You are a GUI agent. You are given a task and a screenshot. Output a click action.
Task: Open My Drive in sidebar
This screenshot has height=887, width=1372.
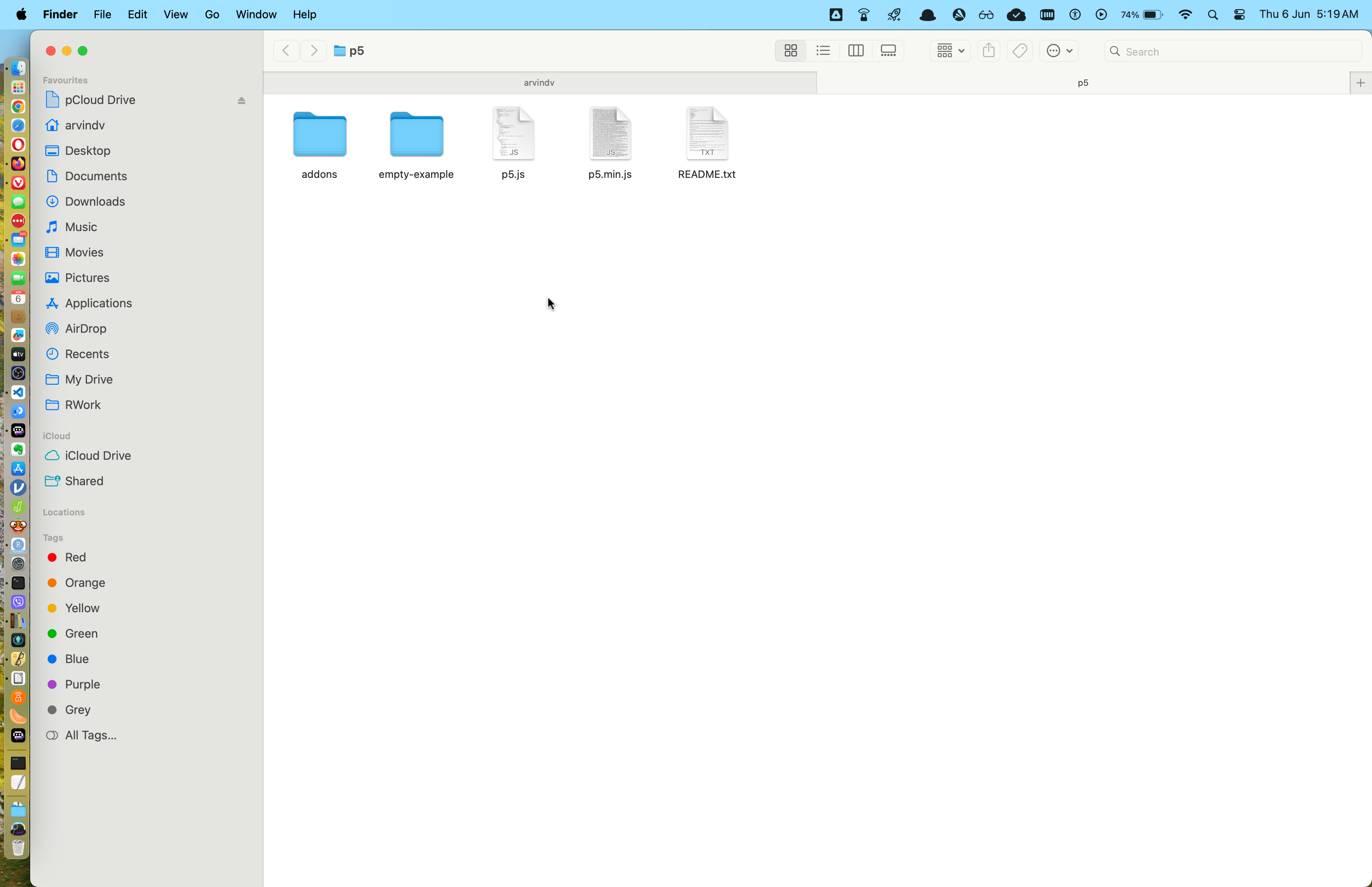point(89,380)
